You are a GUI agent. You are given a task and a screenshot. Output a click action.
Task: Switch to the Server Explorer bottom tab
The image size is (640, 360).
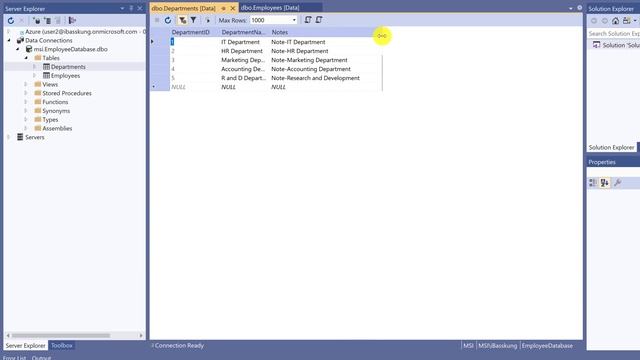tap(25, 346)
